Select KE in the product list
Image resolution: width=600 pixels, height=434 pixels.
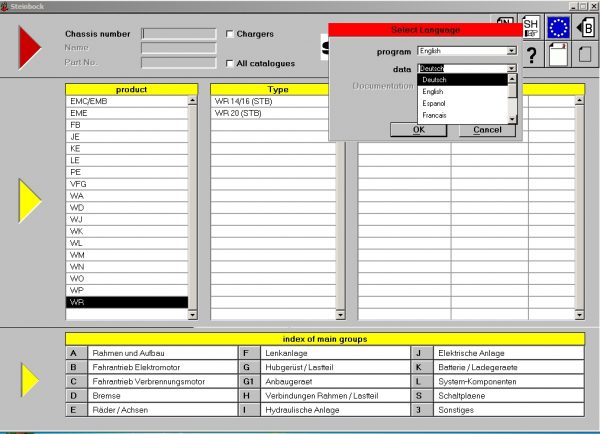(127, 148)
